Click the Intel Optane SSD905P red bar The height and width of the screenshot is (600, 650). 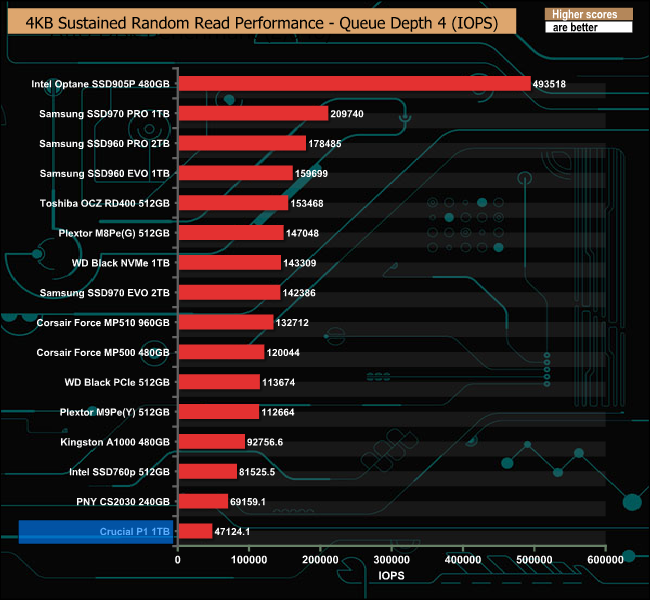[x=355, y=84]
